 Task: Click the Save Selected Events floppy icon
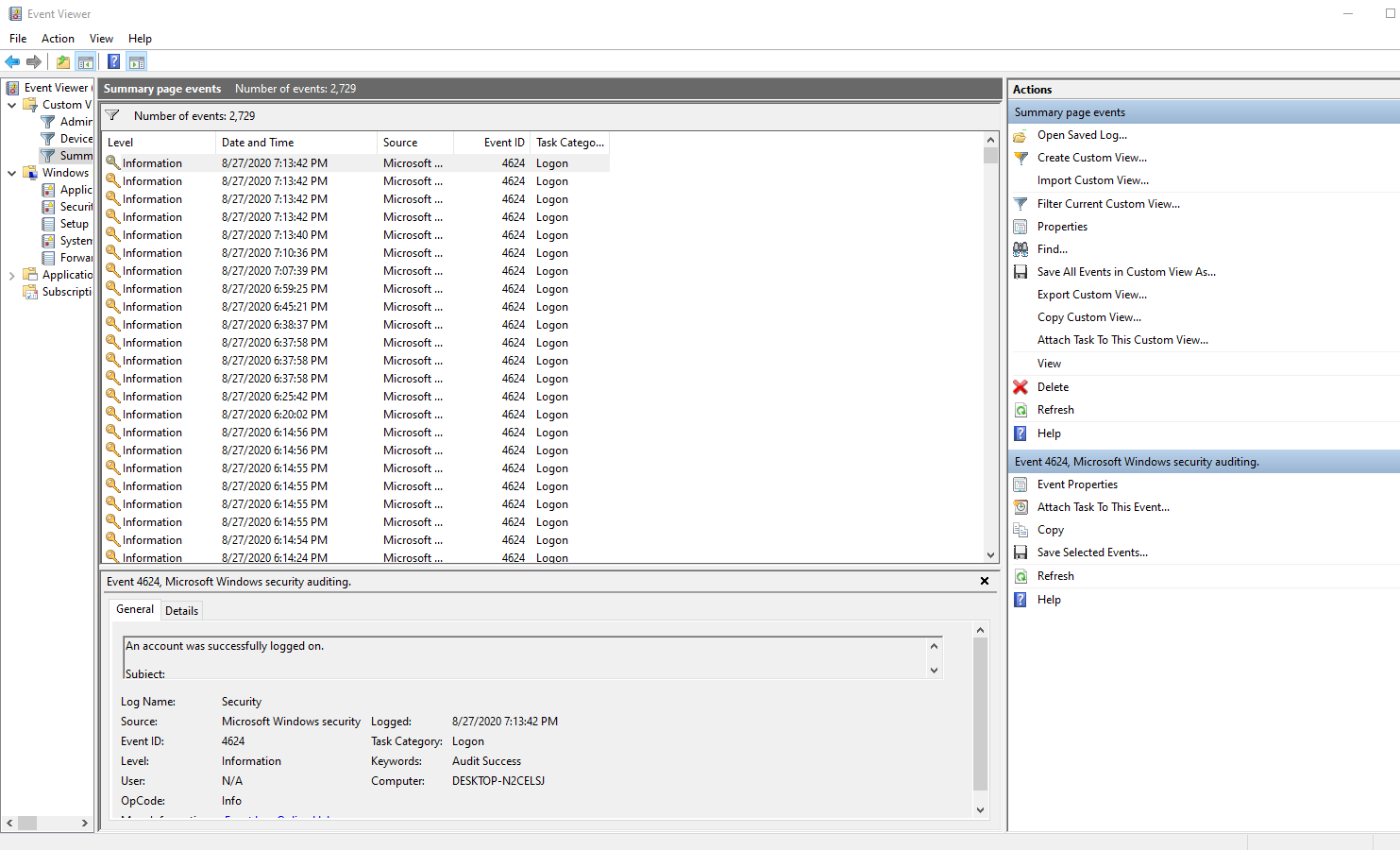point(1020,552)
